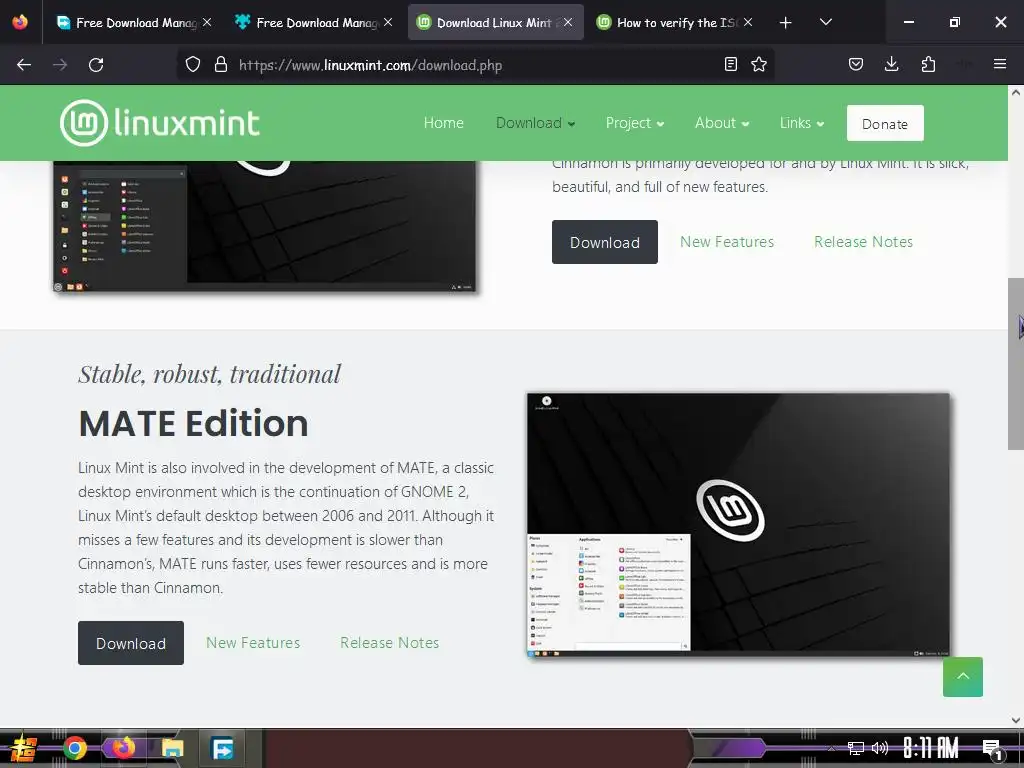The width and height of the screenshot is (1024, 768).
Task: Expand the About navigation dropdown
Action: 722,123
